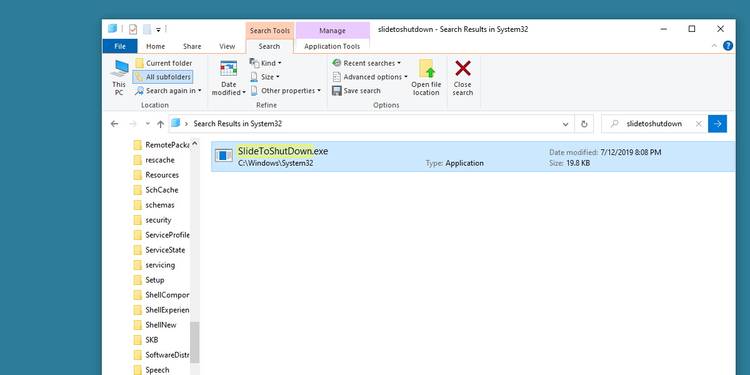750x375 pixels.
Task: Select the SlideToShutDown.exe search result
Action: 473,156
